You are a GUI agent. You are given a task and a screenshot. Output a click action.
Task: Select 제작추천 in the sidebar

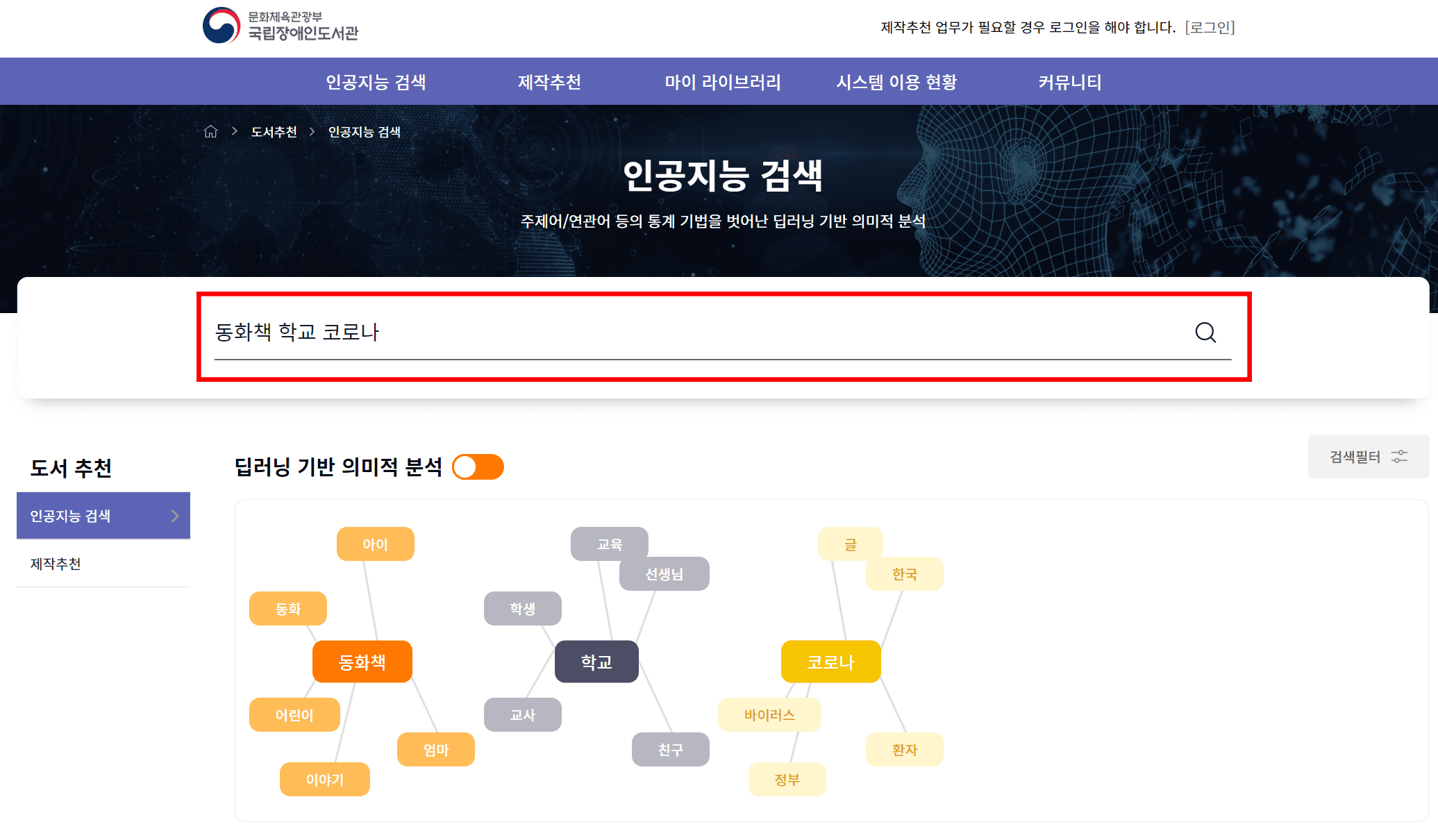(x=103, y=564)
